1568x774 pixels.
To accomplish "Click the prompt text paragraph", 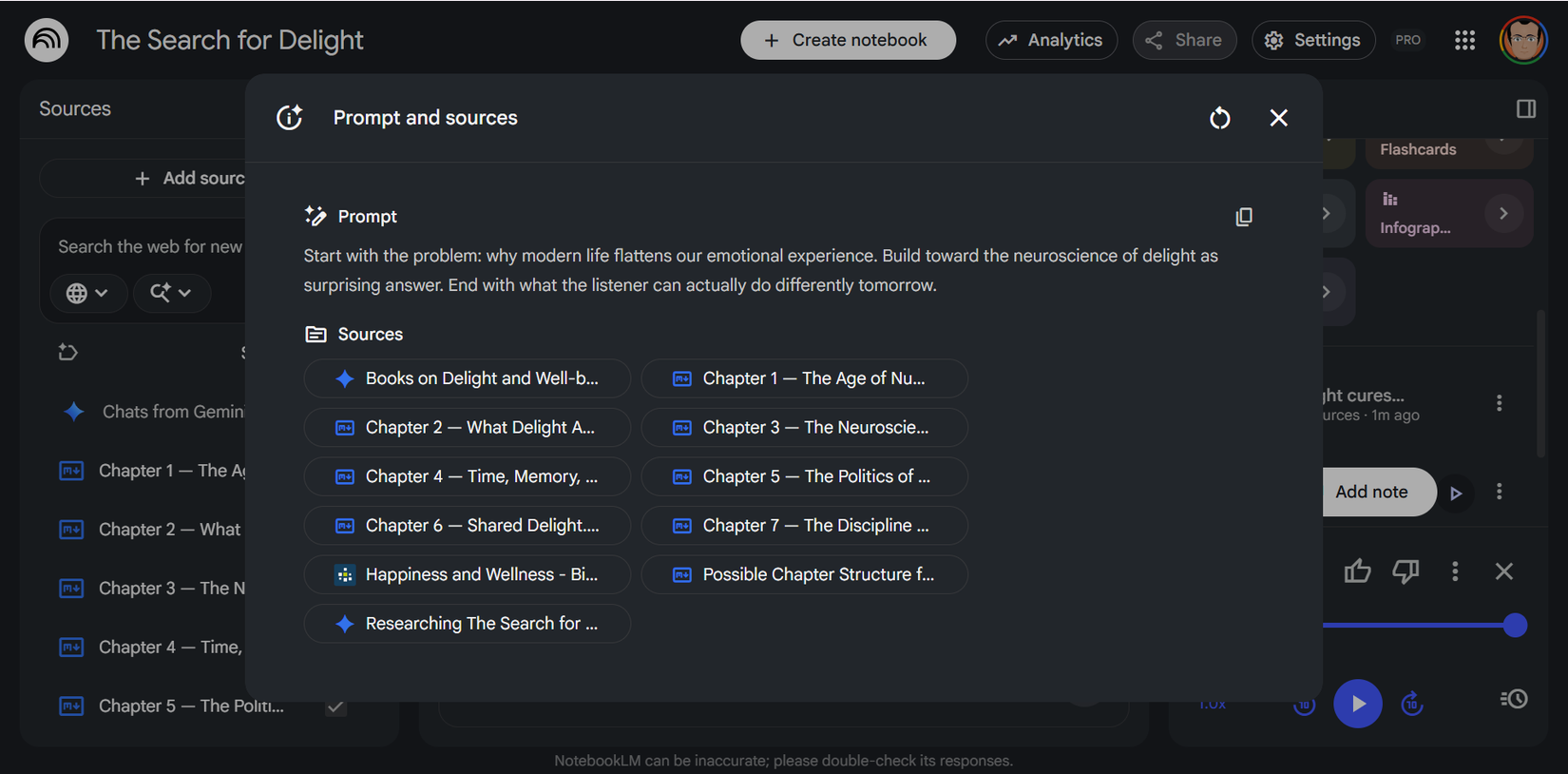I will coord(761,270).
